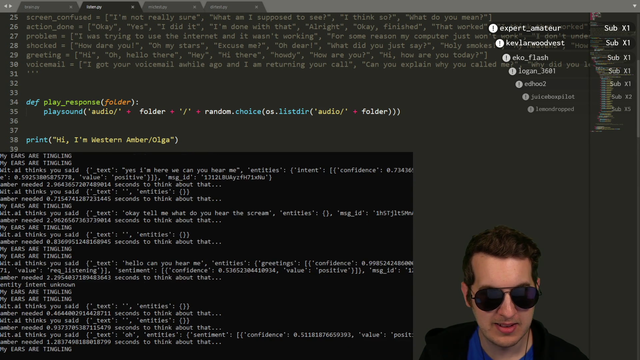Click terminal text 'hello can you hear me'
The width and height of the screenshot is (640, 360).
tap(162, 263)
